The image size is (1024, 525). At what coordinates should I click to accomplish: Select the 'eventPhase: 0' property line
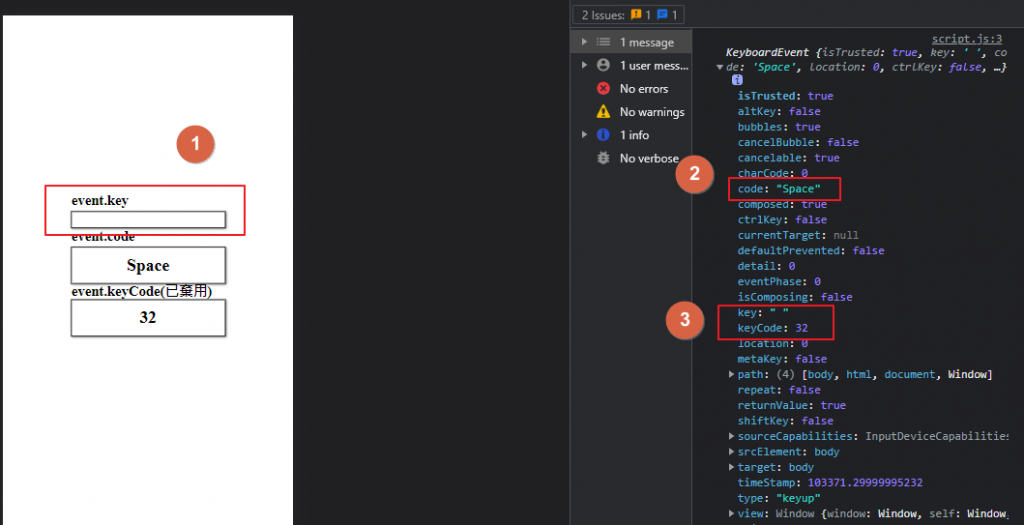click(779, 281)
